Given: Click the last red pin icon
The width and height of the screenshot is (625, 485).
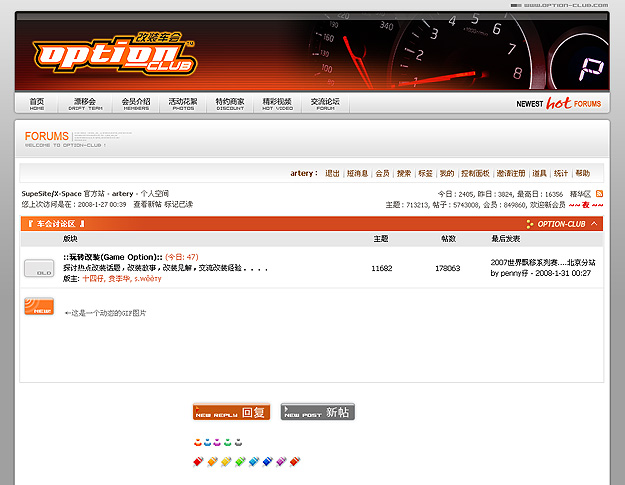Looking at the screenshot, I should (294, 461).
